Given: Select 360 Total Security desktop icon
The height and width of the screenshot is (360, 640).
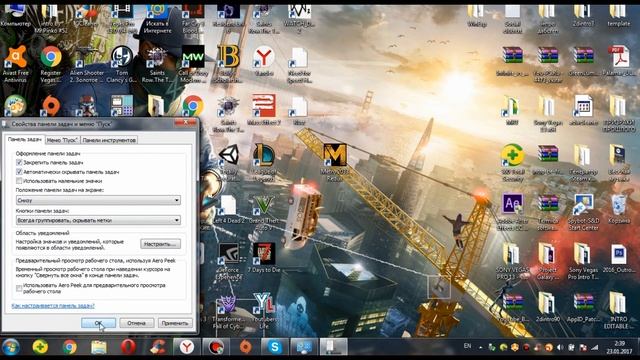Looking at the screenshot, I should coord(513,162).
